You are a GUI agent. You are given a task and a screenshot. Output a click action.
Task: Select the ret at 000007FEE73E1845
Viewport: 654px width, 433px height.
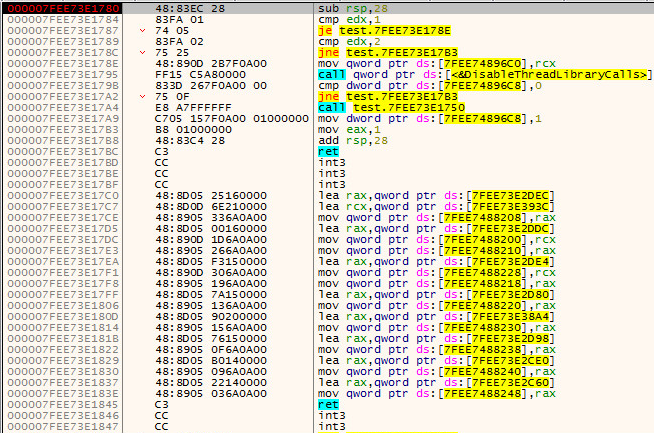(x=328, y=405)
